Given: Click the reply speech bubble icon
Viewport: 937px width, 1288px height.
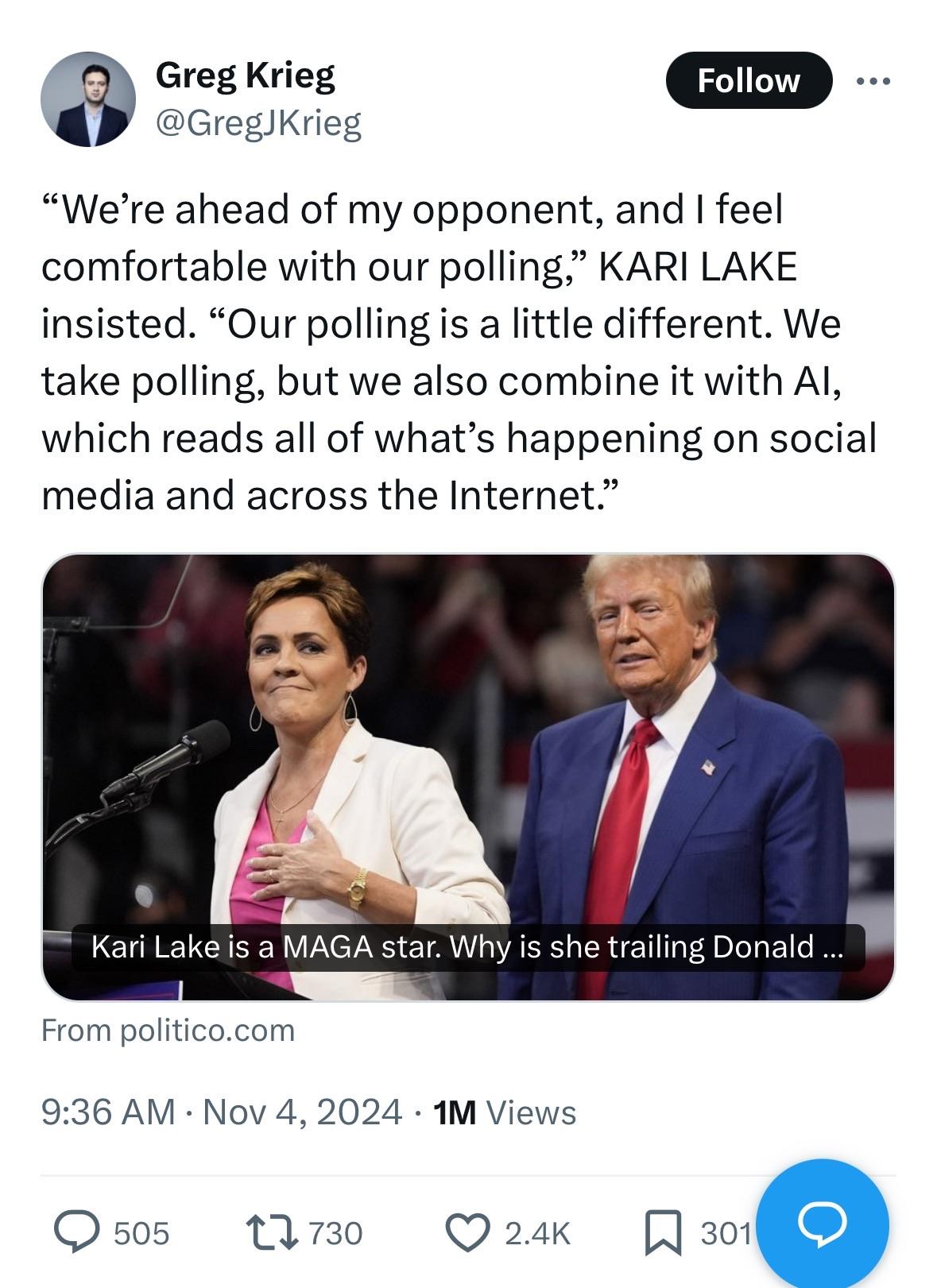Looking at the screenshot, I should point(76,1232).
